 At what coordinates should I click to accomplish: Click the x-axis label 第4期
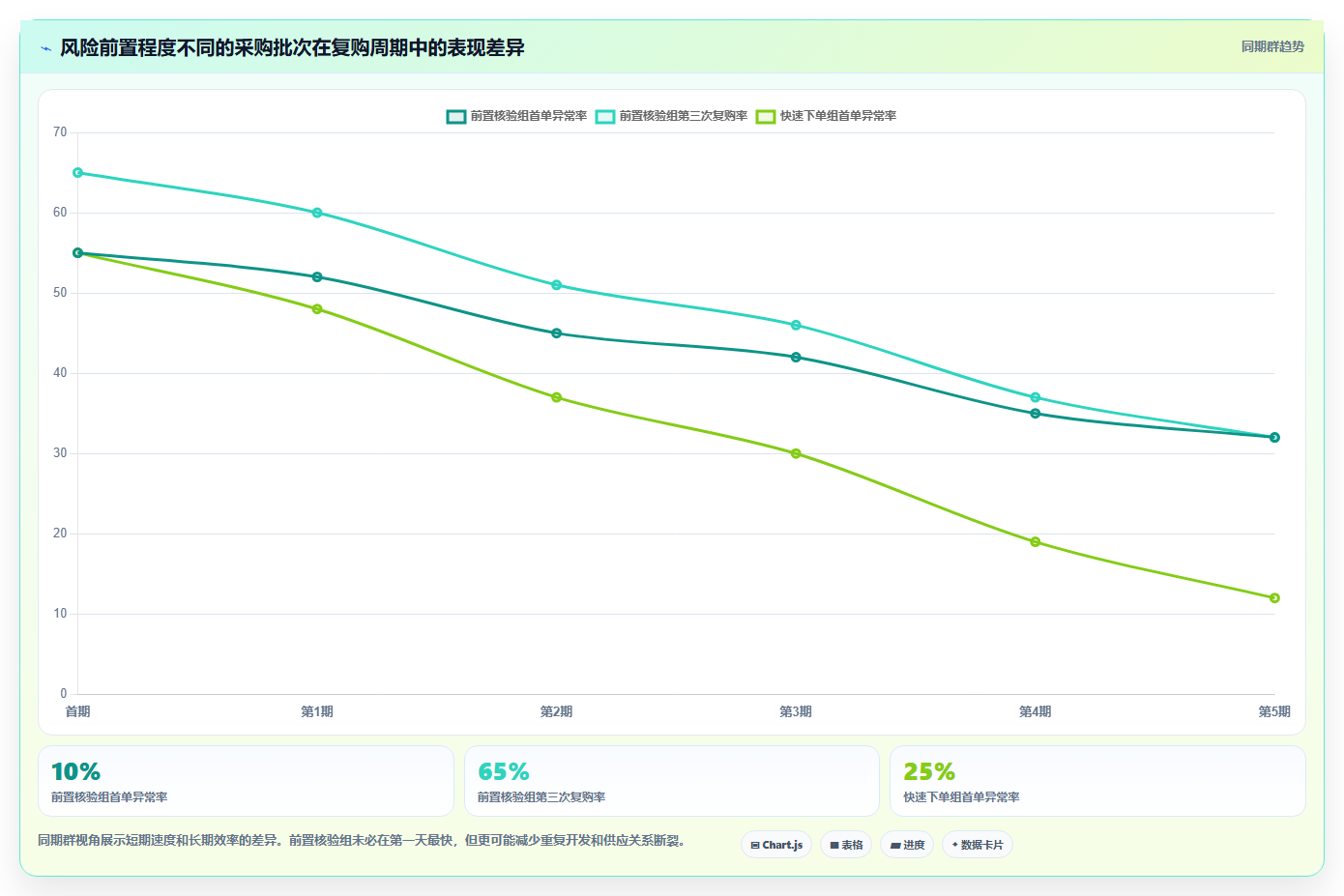1036,711
